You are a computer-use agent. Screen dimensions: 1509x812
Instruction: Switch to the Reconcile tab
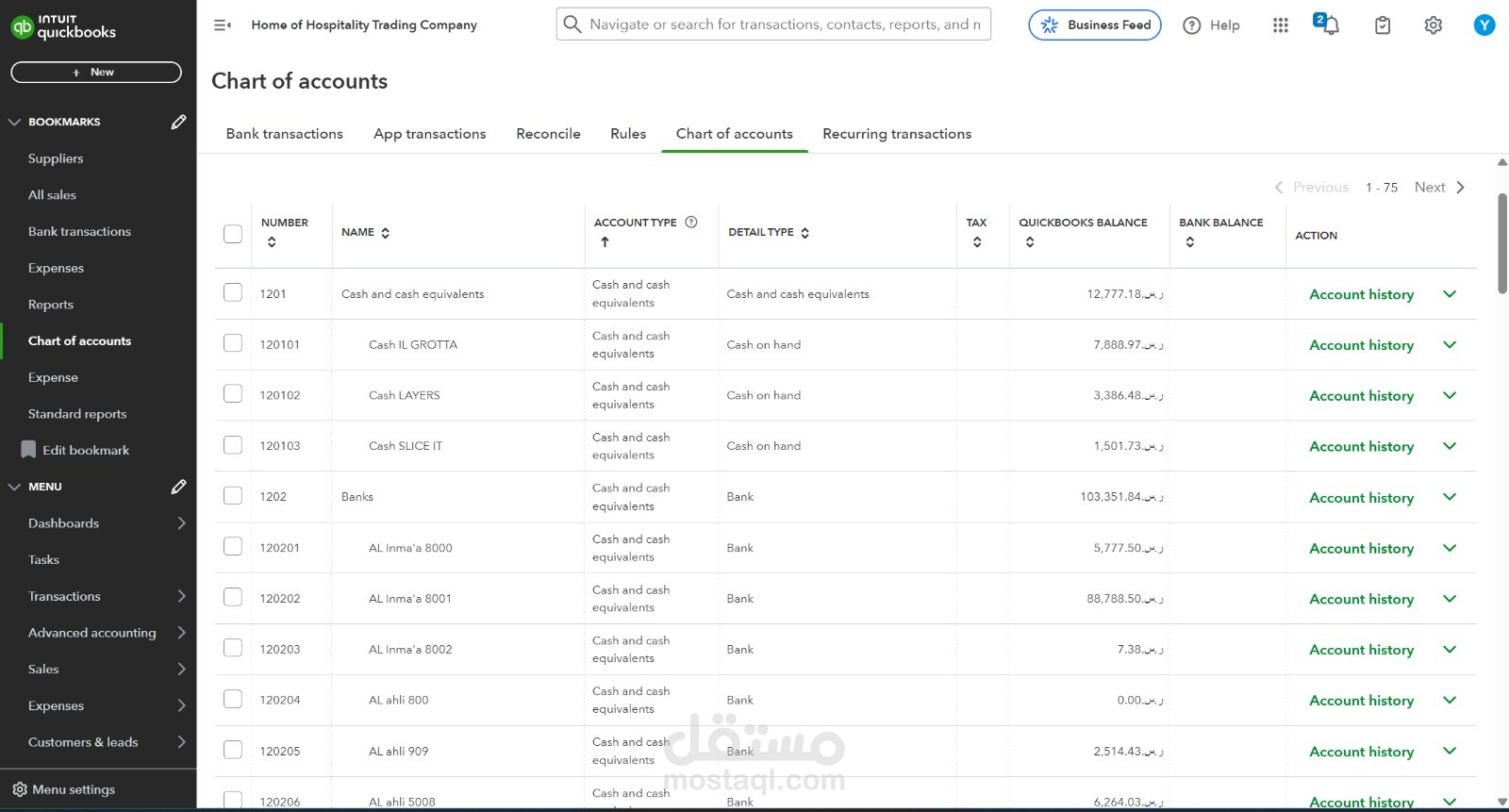[x=548, y=134]
